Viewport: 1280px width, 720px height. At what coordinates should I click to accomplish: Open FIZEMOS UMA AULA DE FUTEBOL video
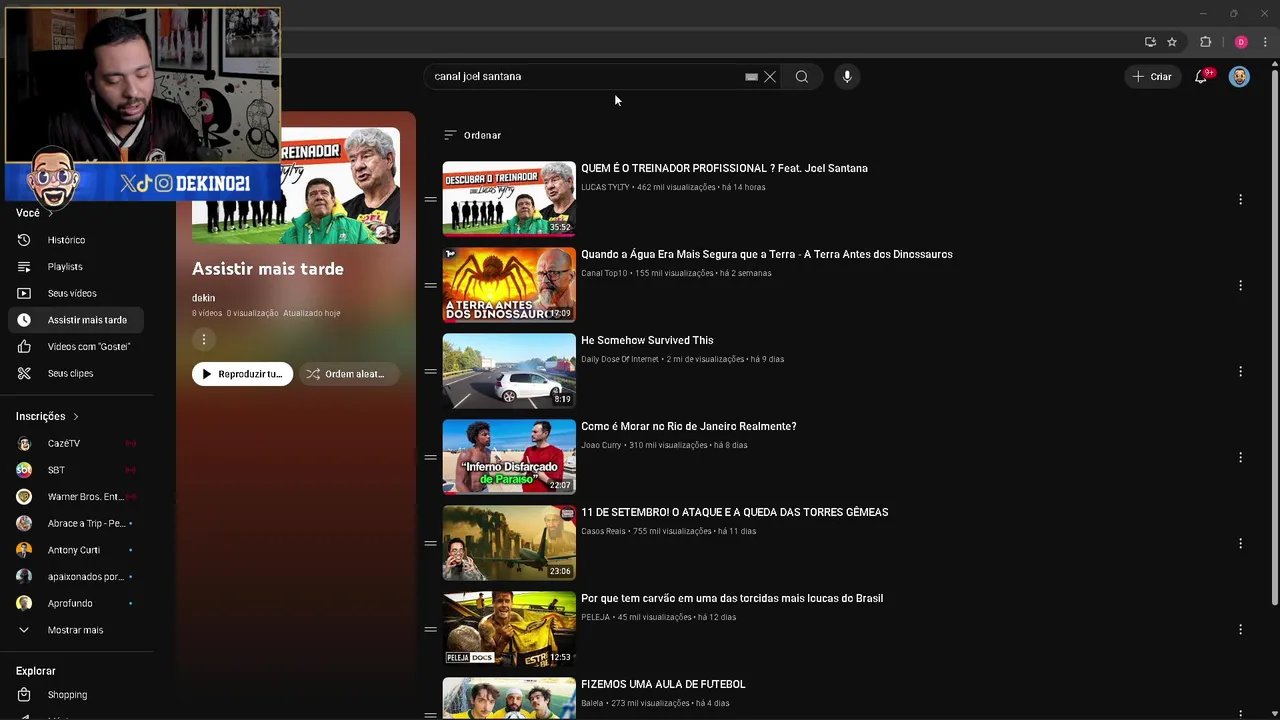tap(663, 684)
